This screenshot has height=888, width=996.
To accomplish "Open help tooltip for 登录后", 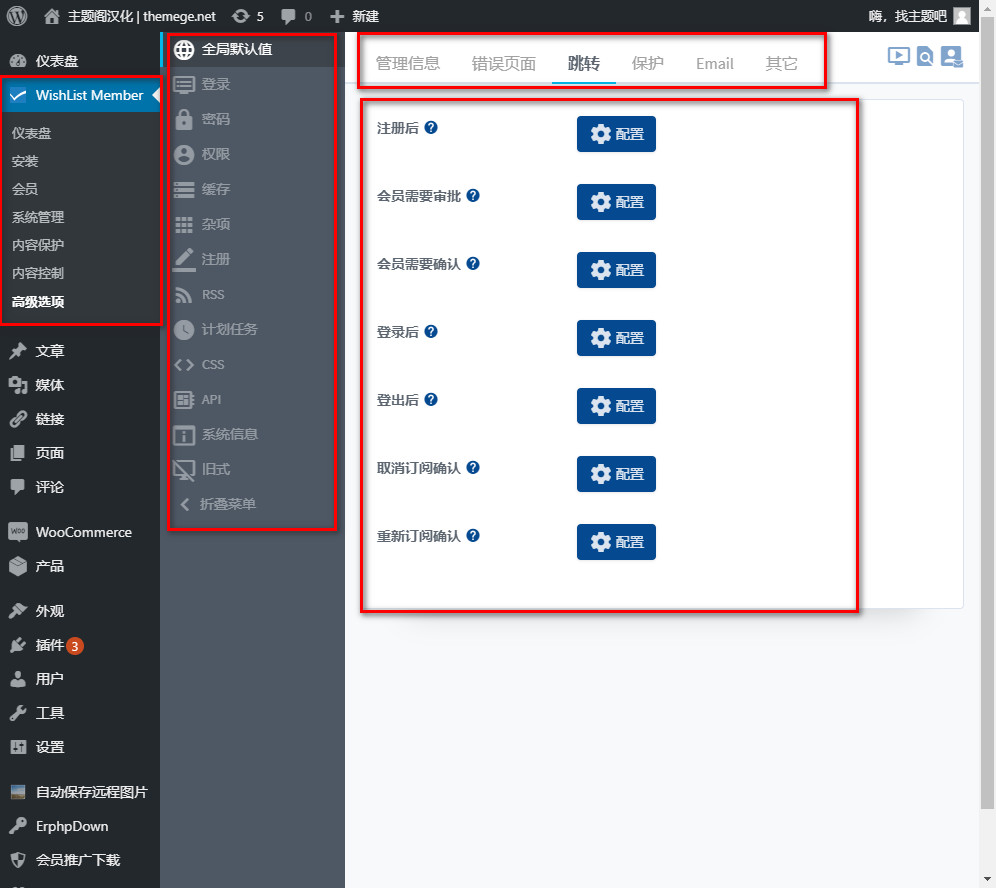I will [431, 332].
